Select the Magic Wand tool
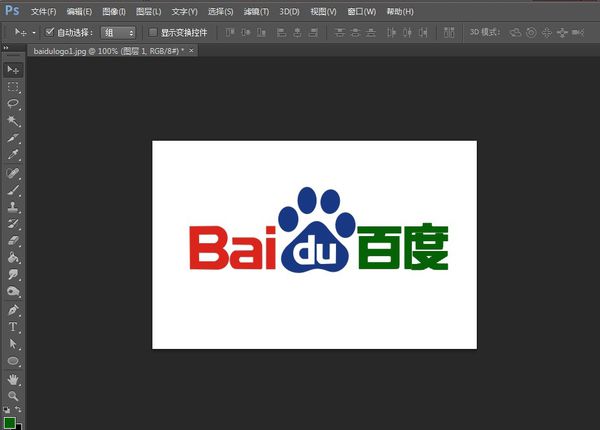The width and height of the screenshot is (600, 430). point(13,121)
